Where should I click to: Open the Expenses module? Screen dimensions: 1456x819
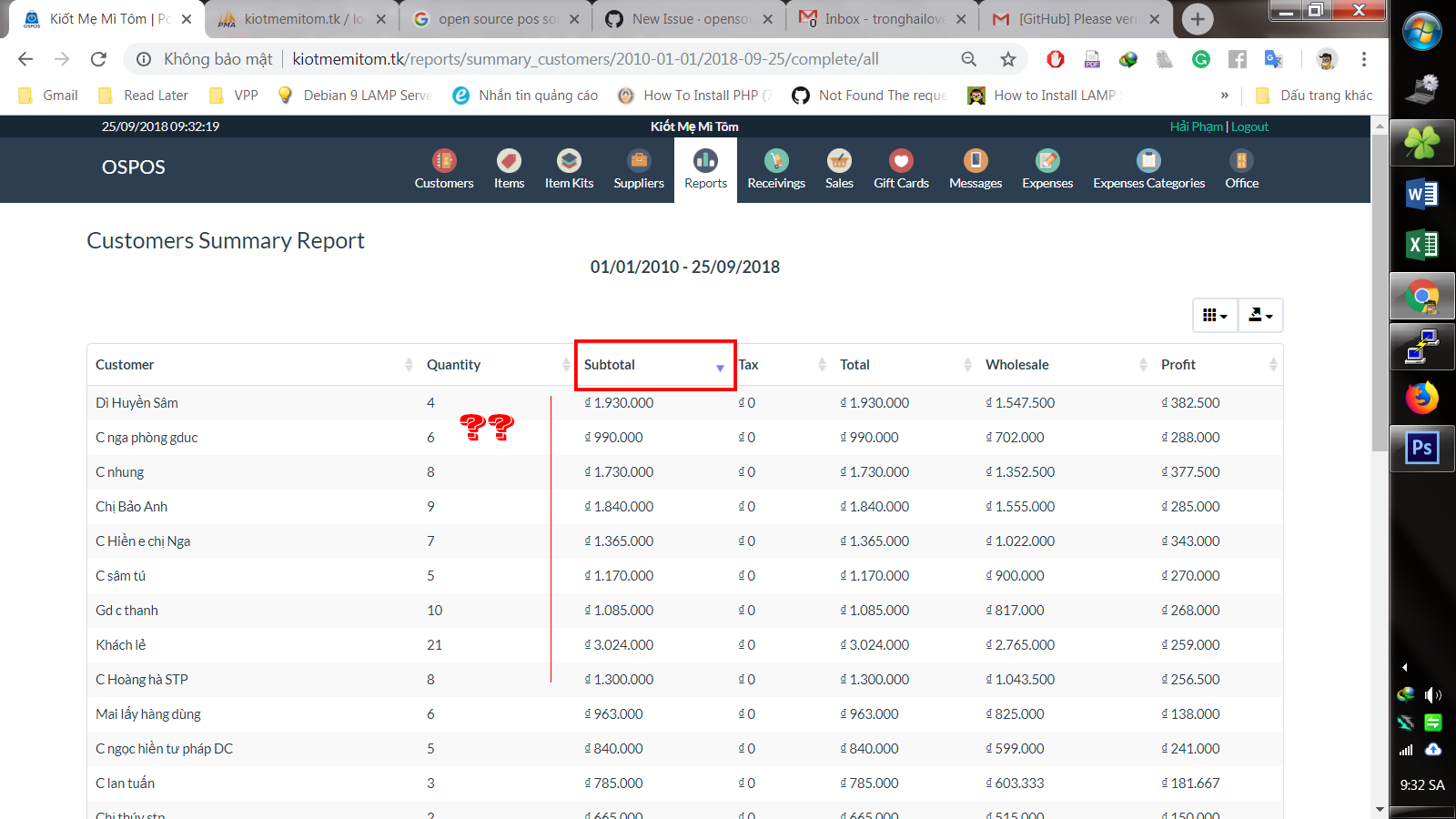click(1047, 170)
